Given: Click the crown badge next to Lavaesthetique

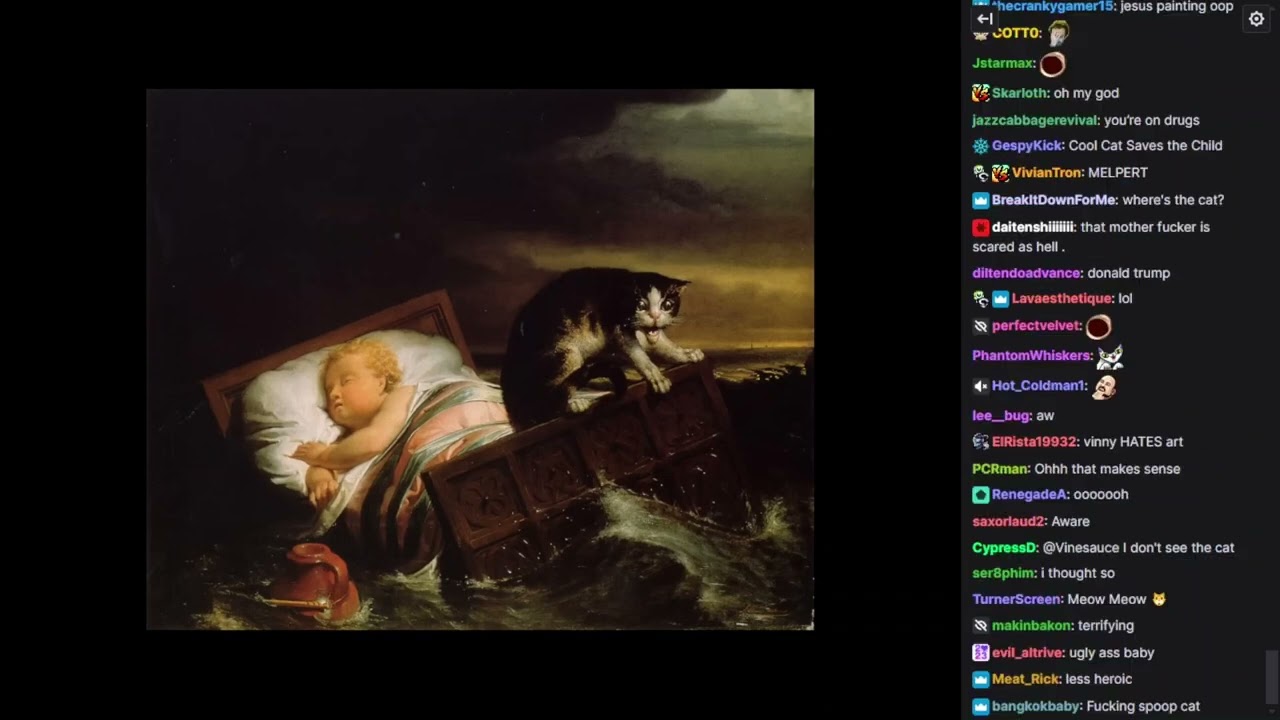Looking at the screenshot, I should point(1000,299).
